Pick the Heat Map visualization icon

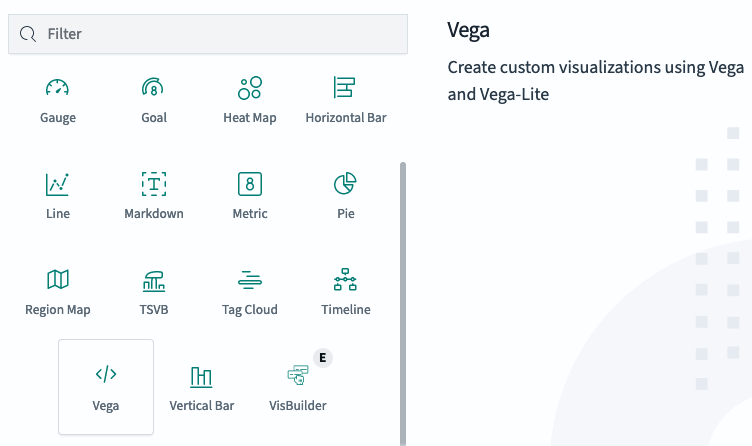(x=250, y=88)
